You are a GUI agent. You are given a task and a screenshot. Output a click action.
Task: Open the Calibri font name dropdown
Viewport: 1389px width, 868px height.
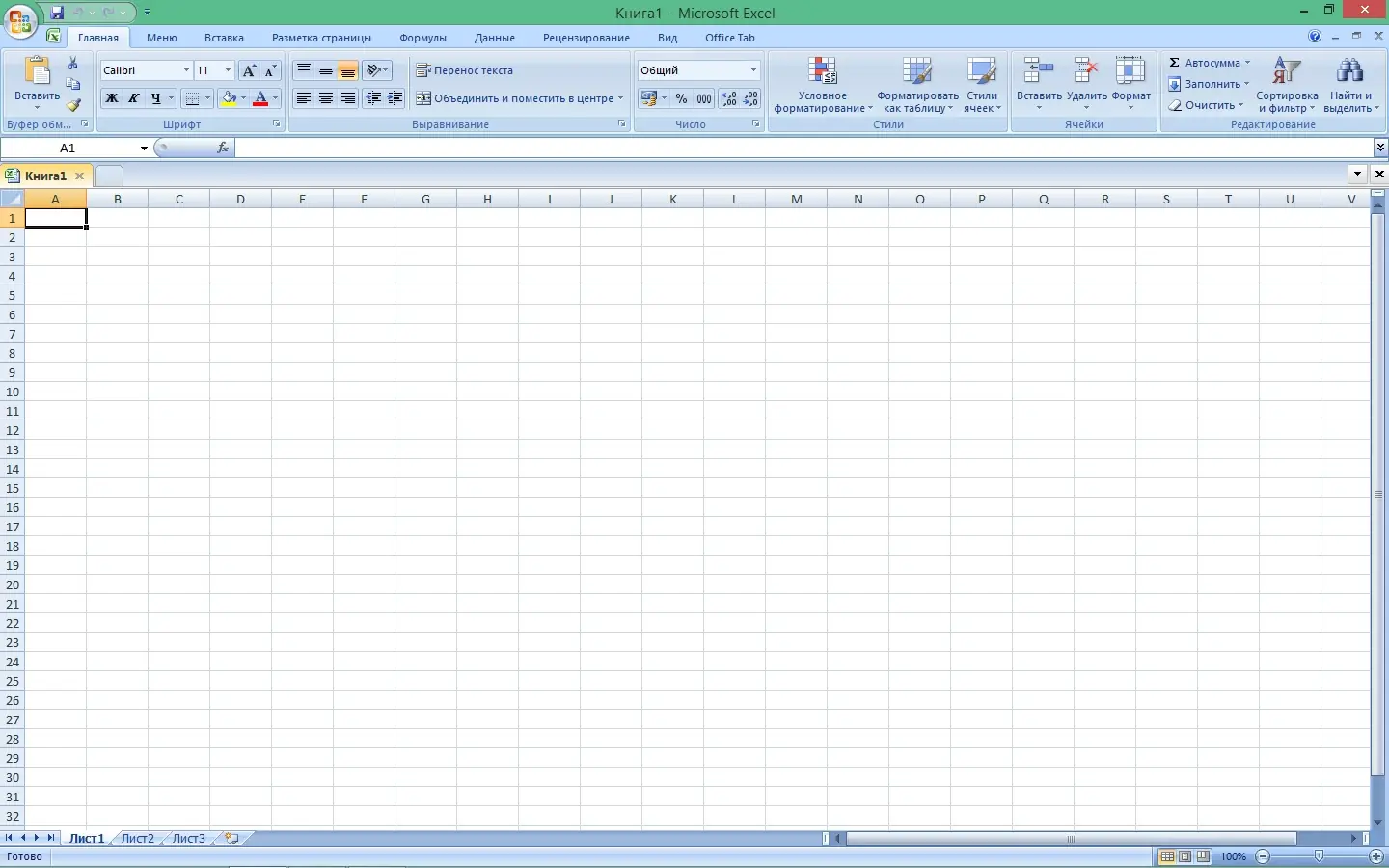point(186,70)
